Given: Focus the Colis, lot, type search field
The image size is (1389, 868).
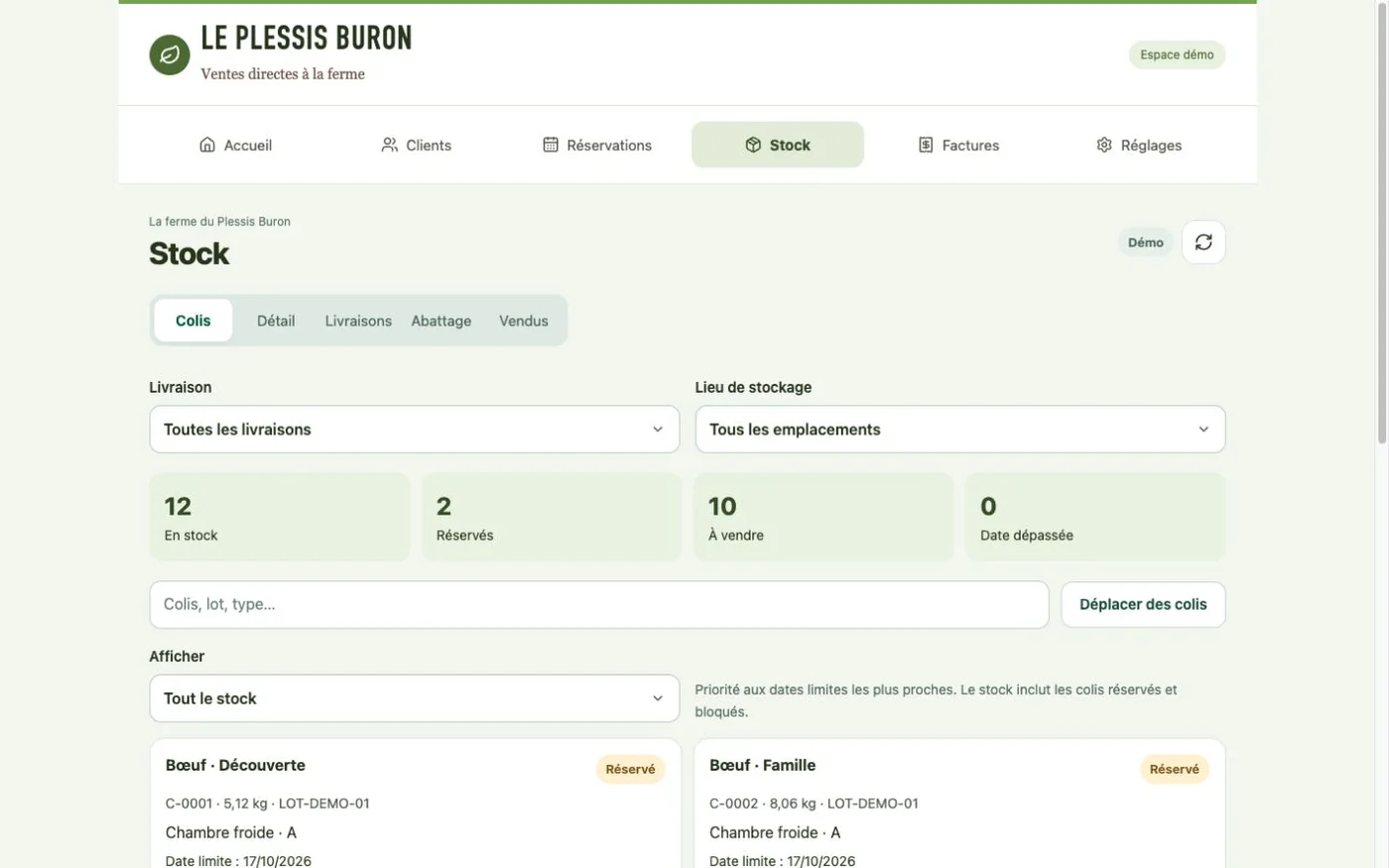Looking at the screenshot, I should [599, 604].
